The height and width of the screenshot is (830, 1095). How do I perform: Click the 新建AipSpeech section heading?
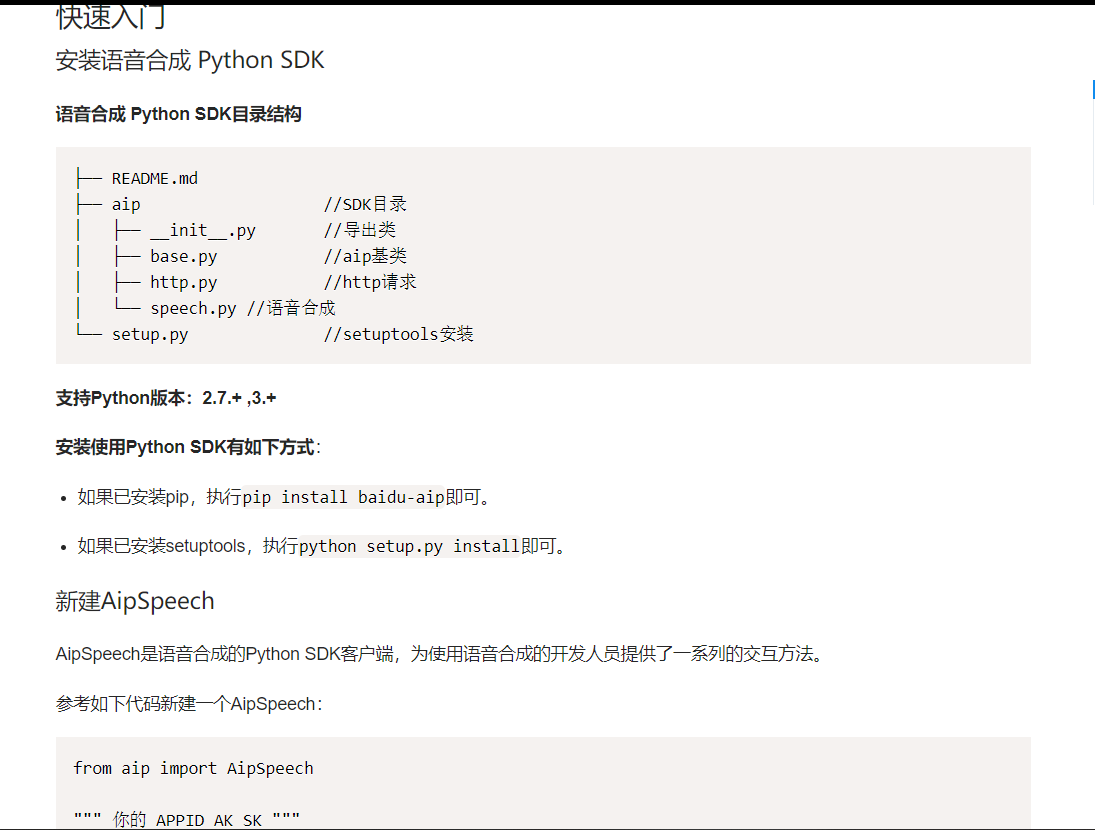click(134, 601)
